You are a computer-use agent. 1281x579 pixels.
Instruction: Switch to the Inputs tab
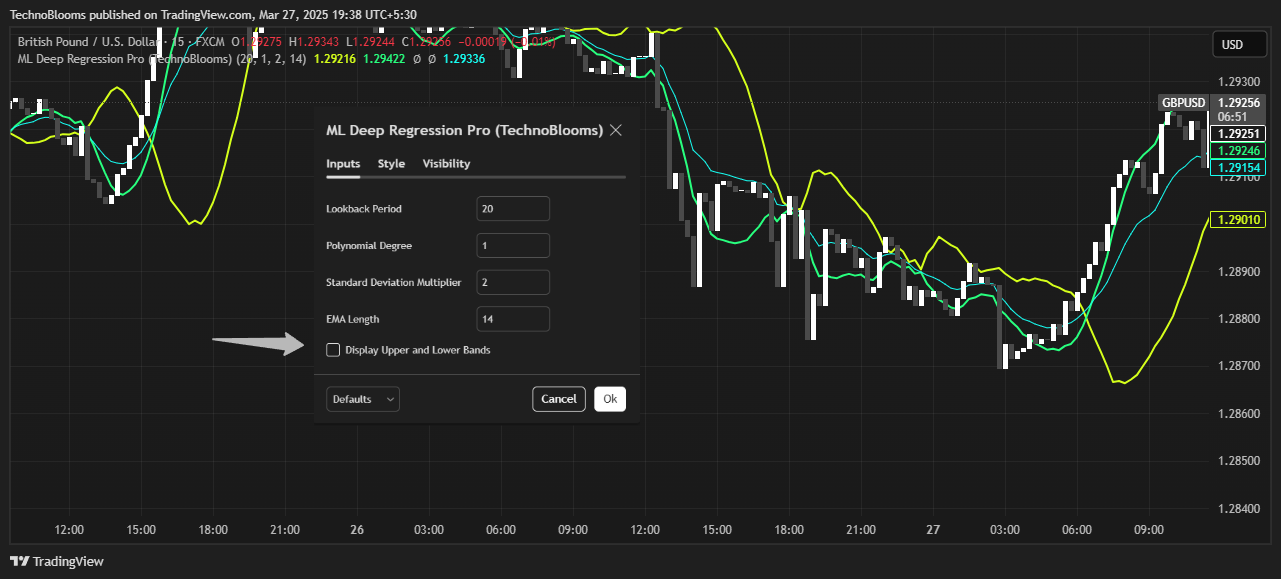343,163
